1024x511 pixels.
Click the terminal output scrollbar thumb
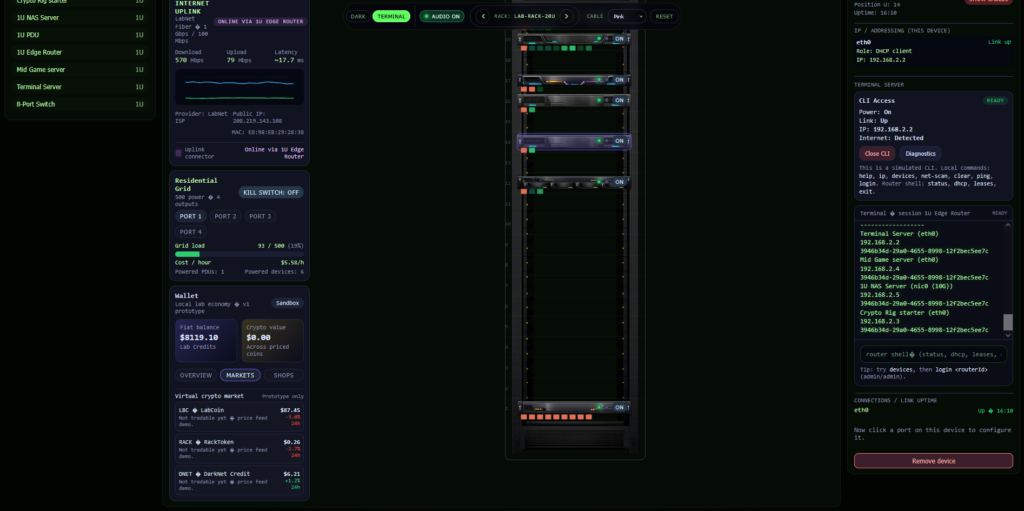coord(1007,322)
